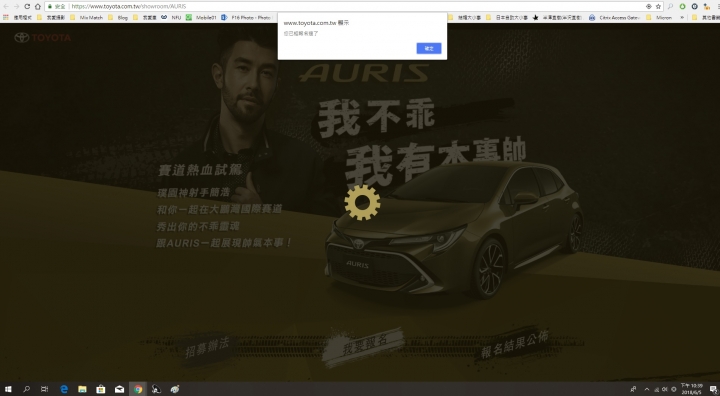Go back using the back arrow
Viewport: 720px width, 396px height.
click(6, 6)
